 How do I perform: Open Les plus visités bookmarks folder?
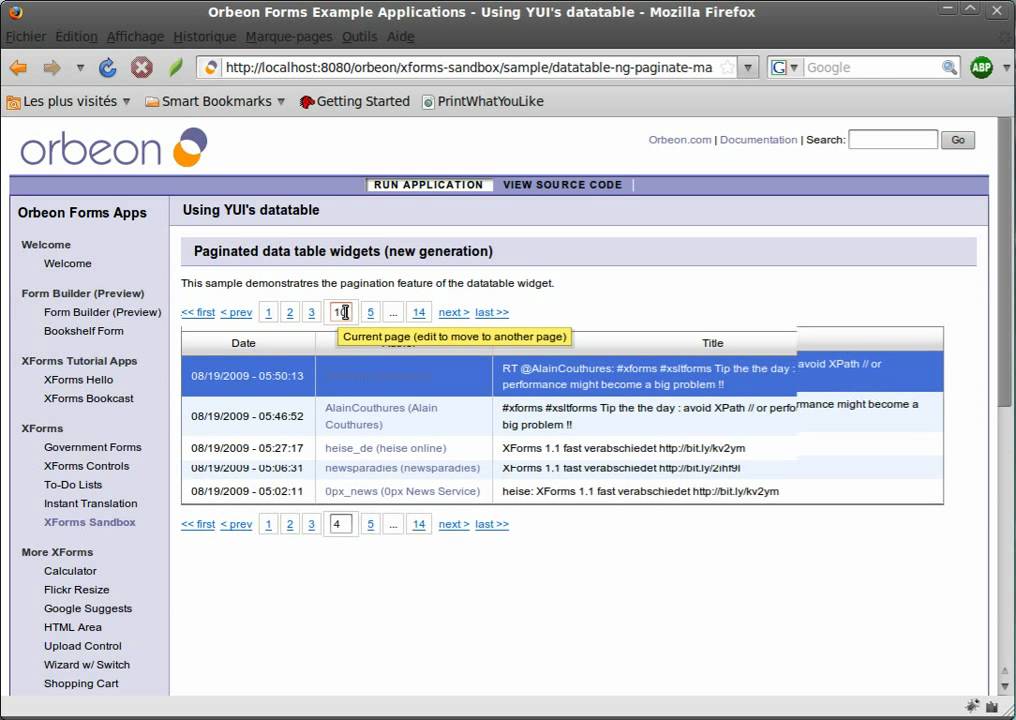[69, 102]
